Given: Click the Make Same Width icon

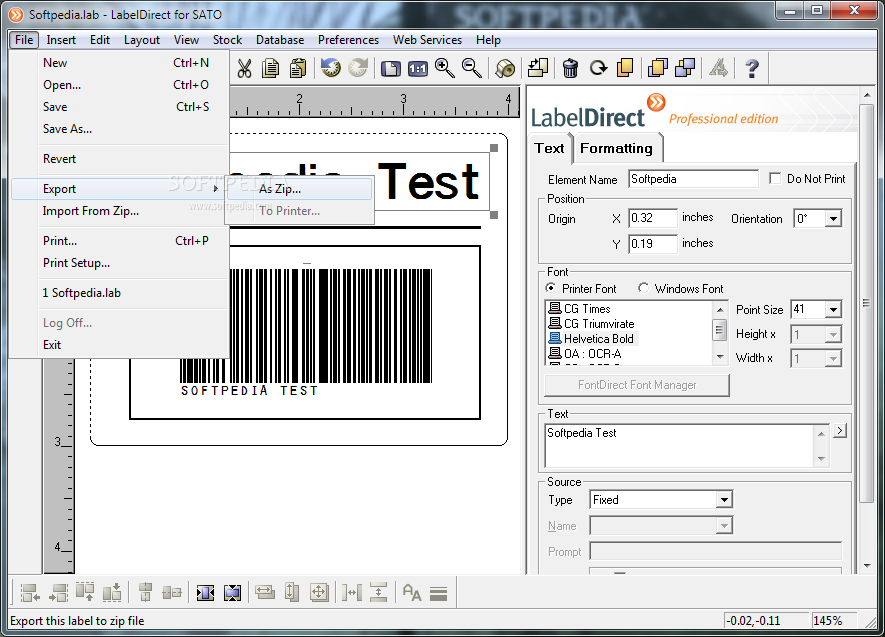Looking at the screenshot, I should coord(265,592).
